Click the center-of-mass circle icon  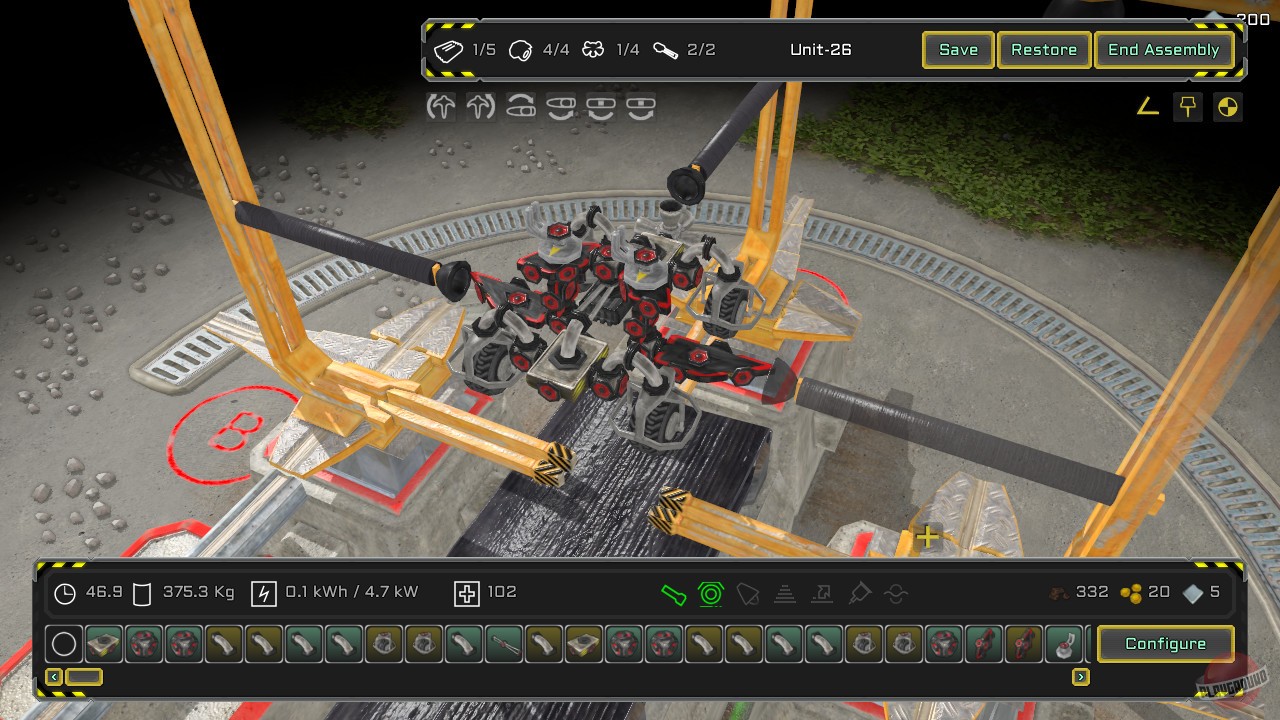[x=1227, y=106]
